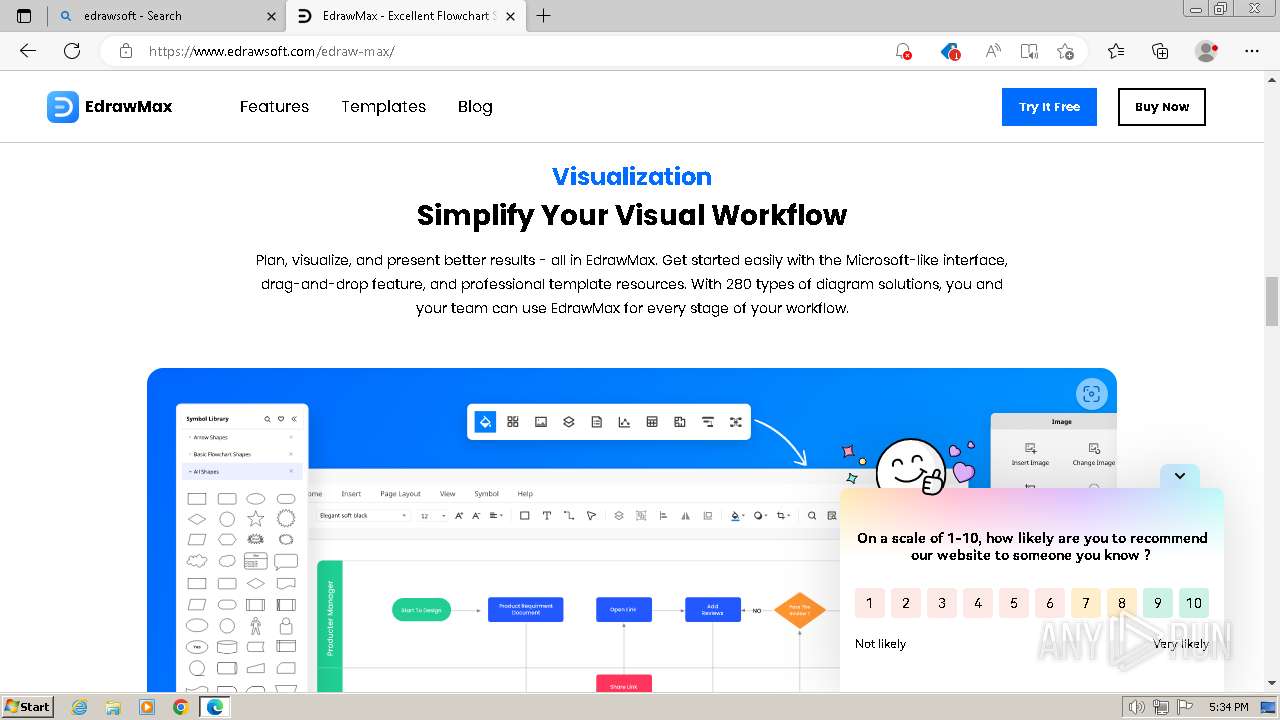The image size is (1280, 720).
Task: Click the page vertical scrollbar thumb
Action: click(x=1272, y=301)
